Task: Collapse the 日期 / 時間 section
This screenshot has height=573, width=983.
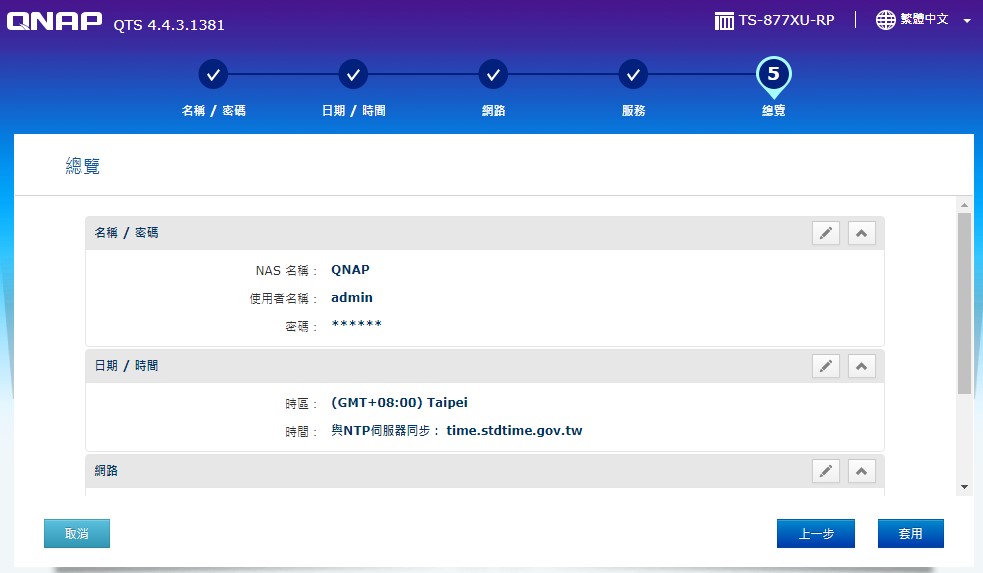Action: pyautogui.click(x=861, y=366)
